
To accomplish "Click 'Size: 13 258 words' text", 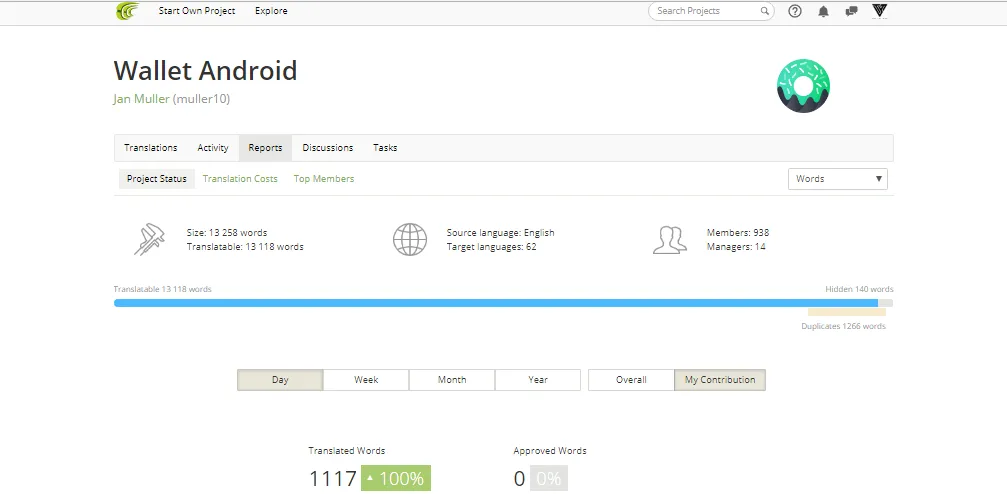I will pyautogui.click(x=227, y=233).
